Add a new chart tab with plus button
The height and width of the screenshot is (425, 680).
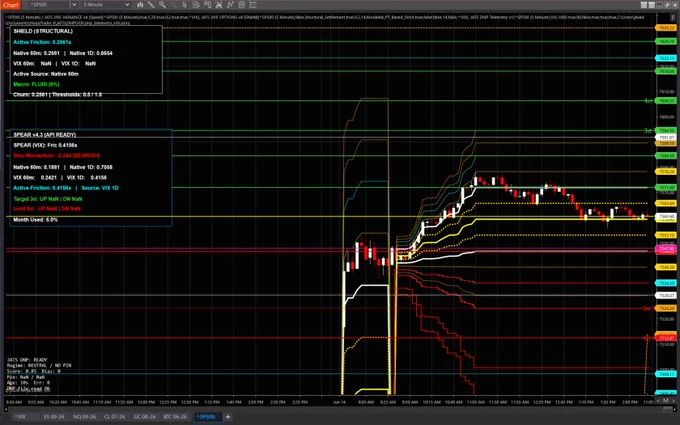(228, 417)
